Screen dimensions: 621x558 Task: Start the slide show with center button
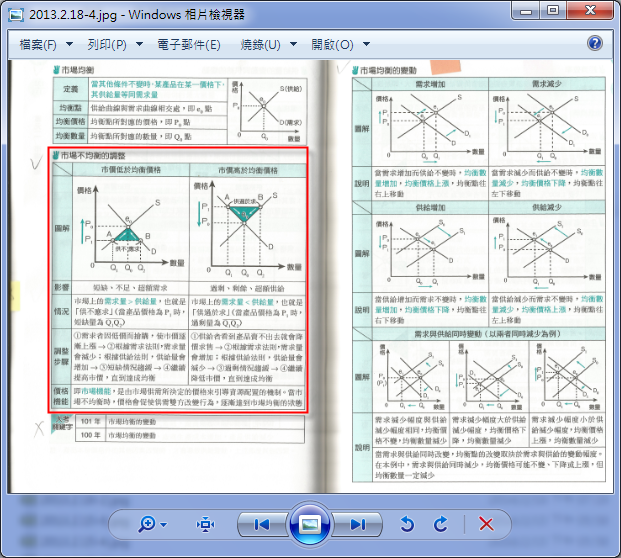(310, 524)
